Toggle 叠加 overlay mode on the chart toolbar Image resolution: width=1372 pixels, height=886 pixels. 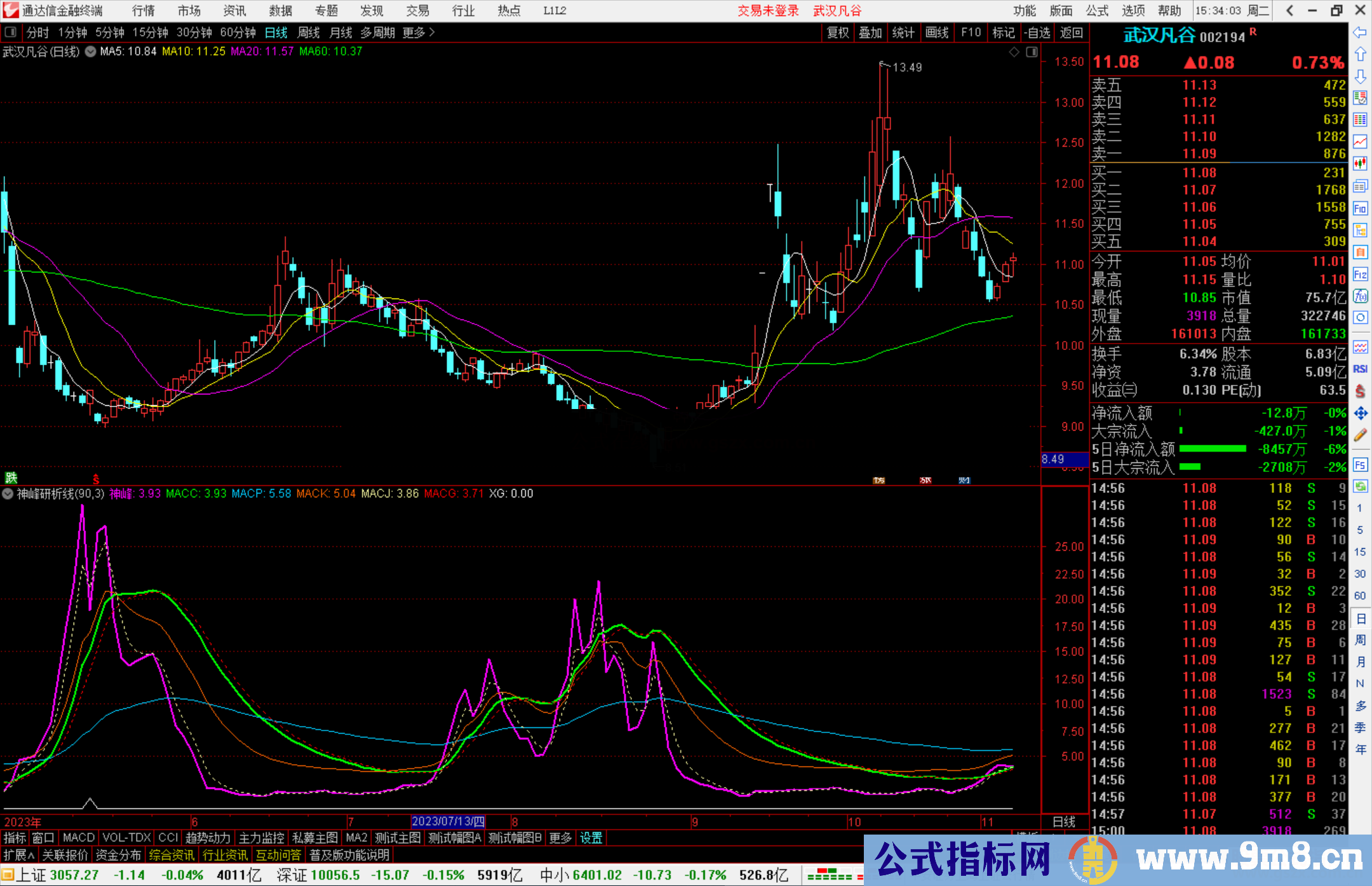pos(870,32)
